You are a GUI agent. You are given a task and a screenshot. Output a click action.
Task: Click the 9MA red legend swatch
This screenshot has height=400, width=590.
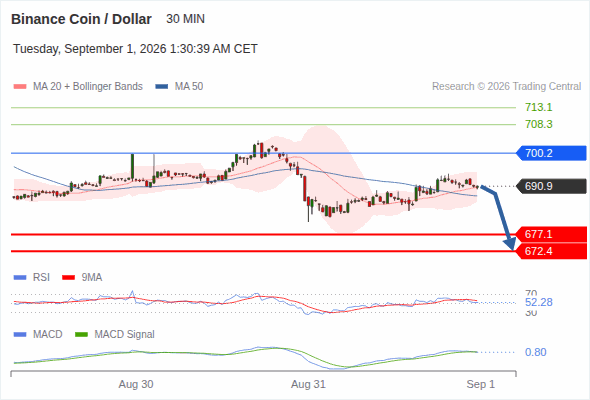[68, 278]
